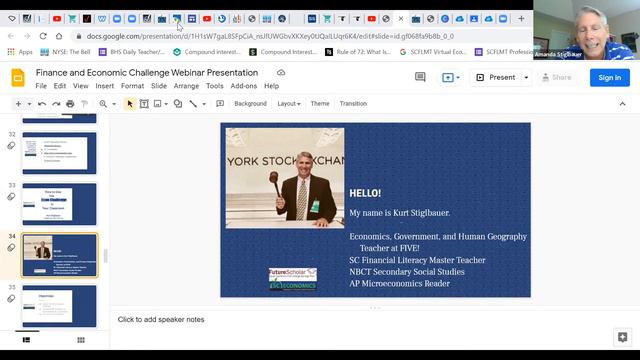Image resolution: width=640 pixels, height=360 pixels.
Task: Insert an image from the toolbar
Action: pyautogui.click(x=158, y=104)
